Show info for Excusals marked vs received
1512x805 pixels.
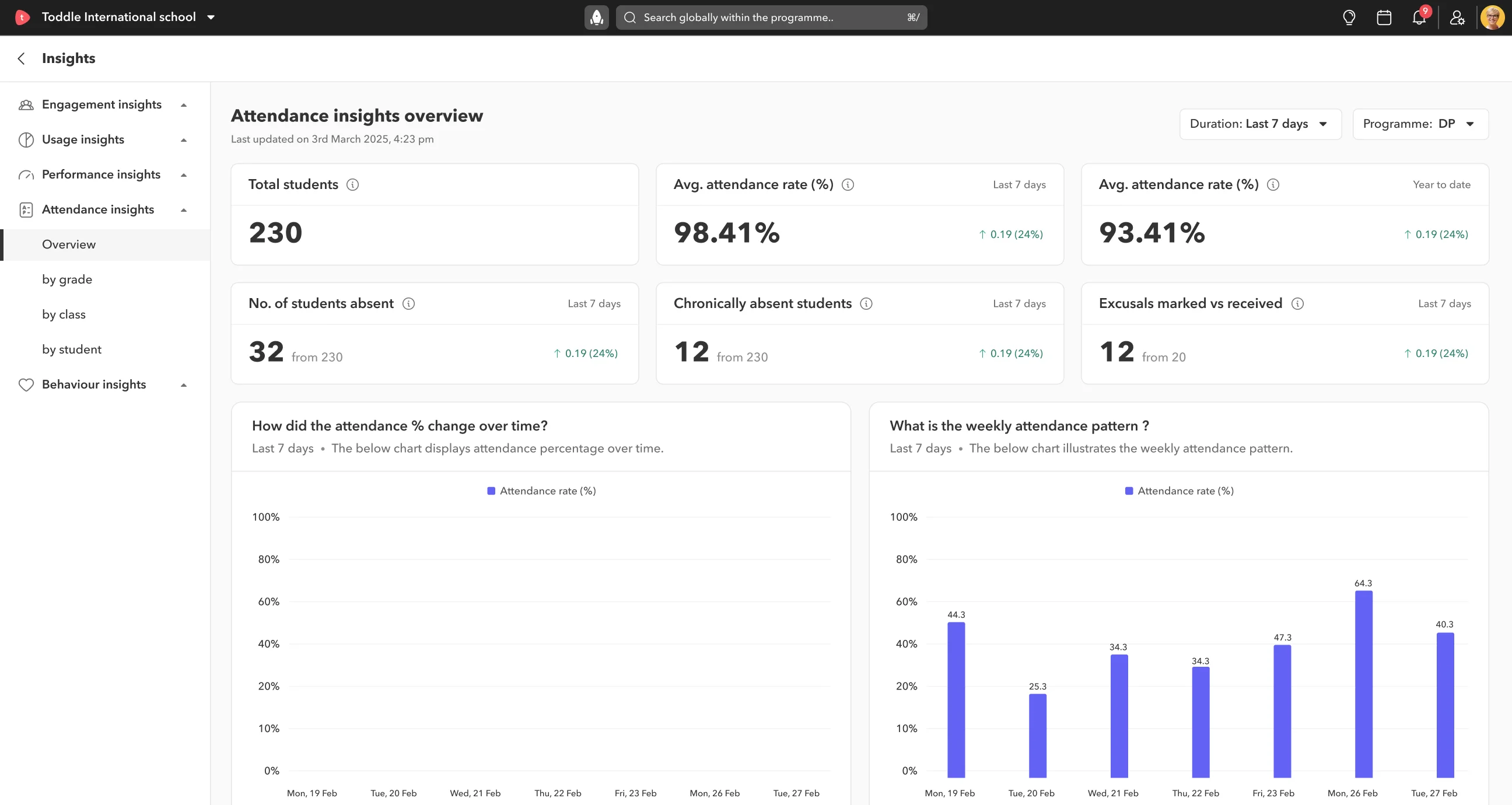coord(1298,303)
